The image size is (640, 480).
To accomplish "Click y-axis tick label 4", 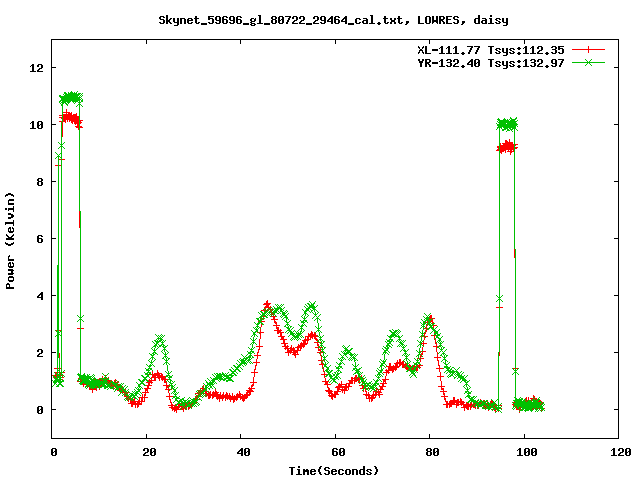I will point(40,296).
